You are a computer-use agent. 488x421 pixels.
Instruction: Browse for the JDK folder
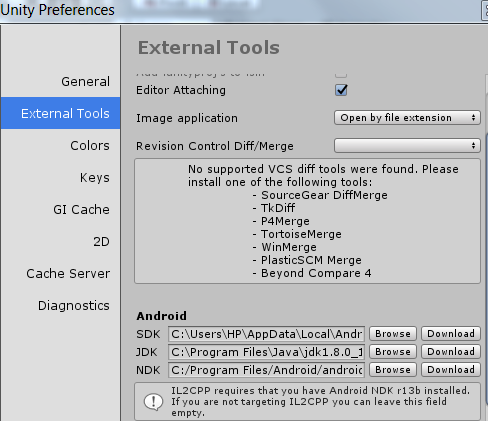[x=393, y=352]
